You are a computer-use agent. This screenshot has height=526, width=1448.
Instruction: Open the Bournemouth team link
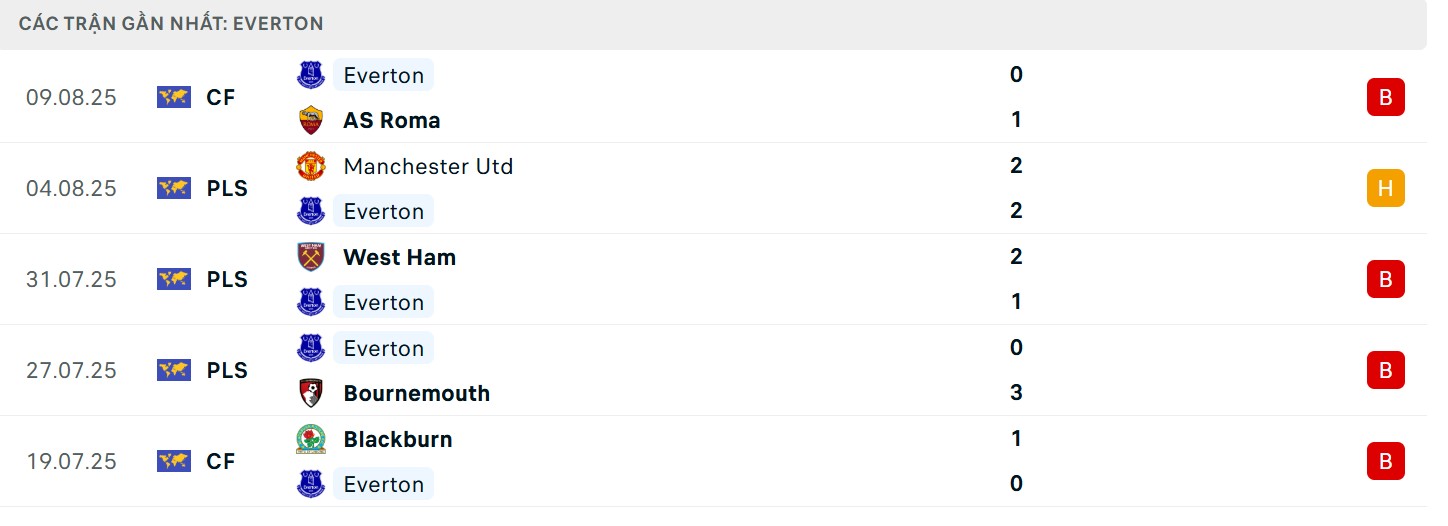(416, 393)
